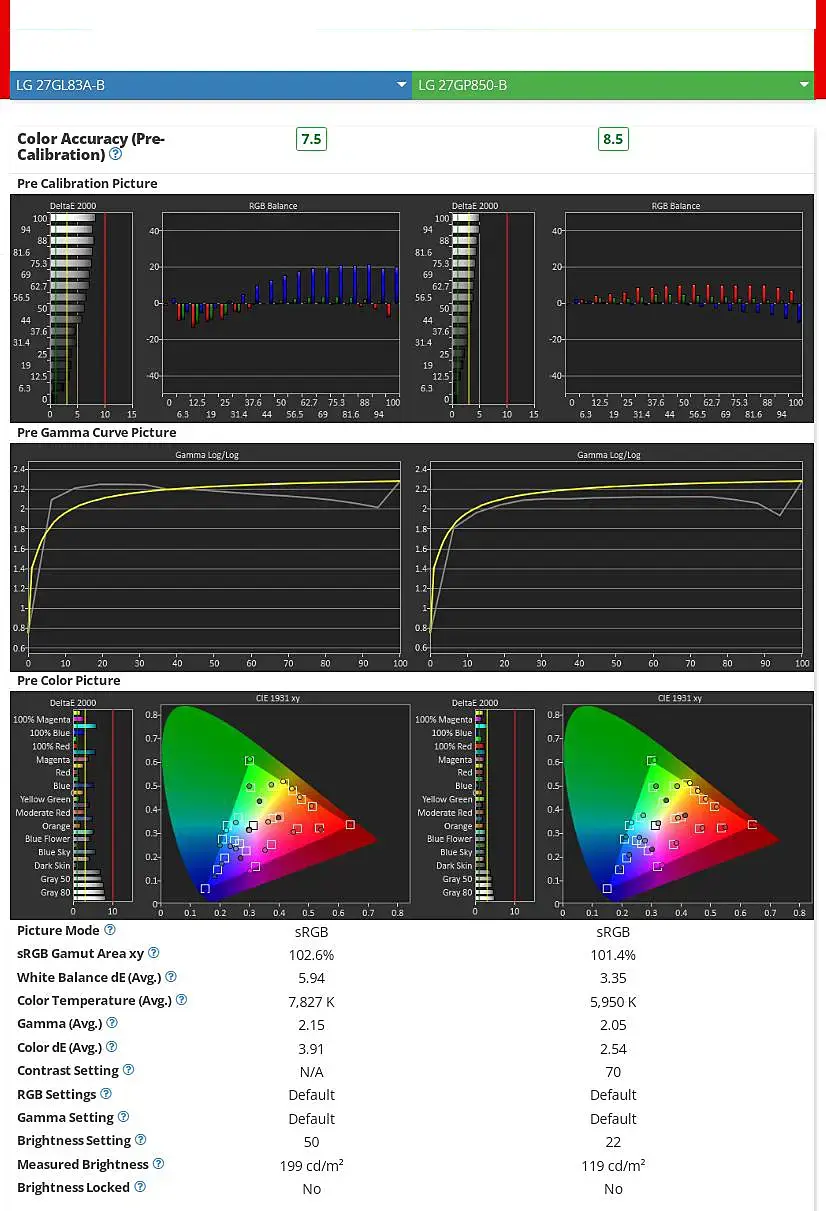The width and height of the screenshot is (826, 1211).
Task: Select the 2.05 gamma value
Action: point(613,1025)
